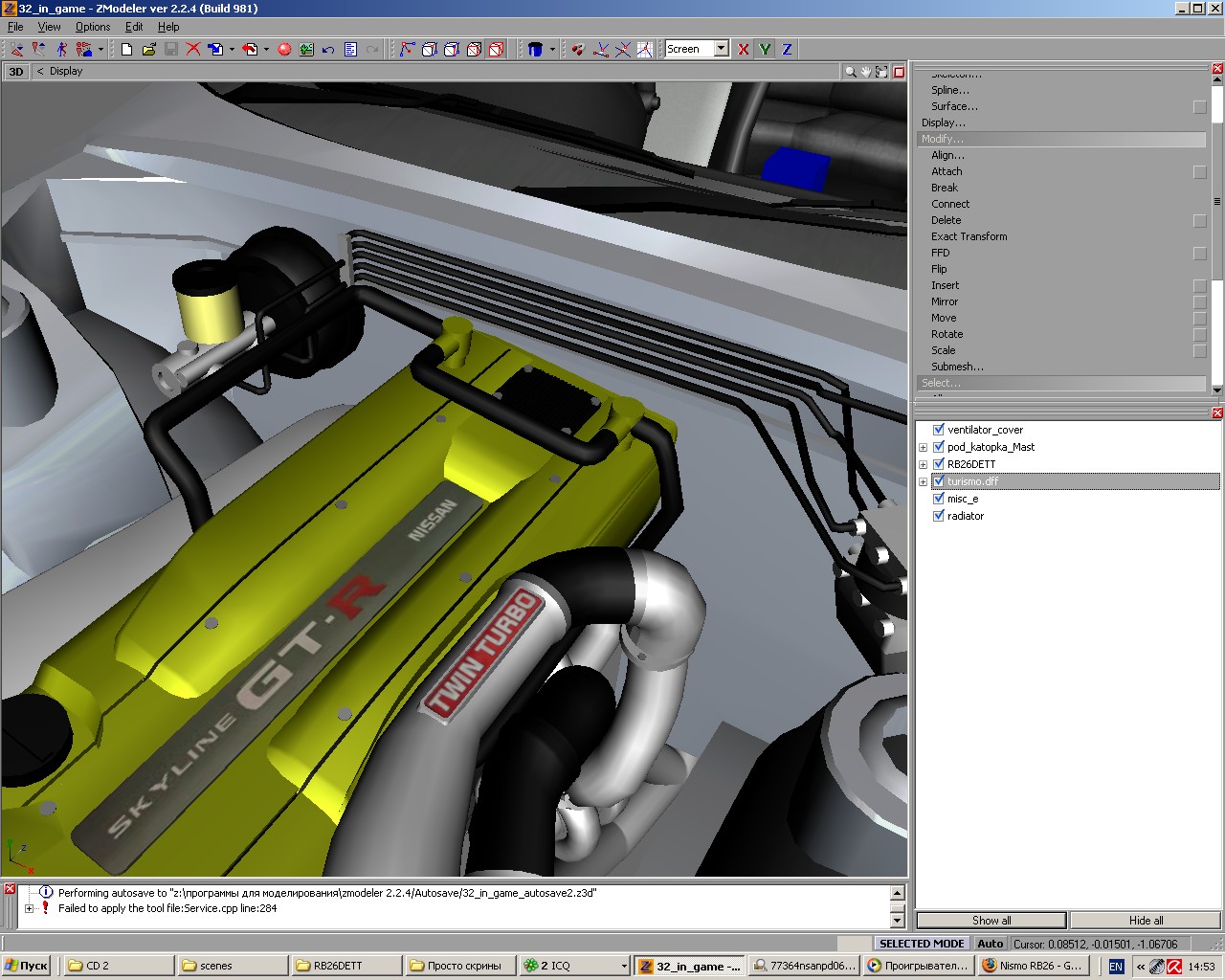
Task: Open the Help menu
Action: pyautogui.click(x=168, y=27)
